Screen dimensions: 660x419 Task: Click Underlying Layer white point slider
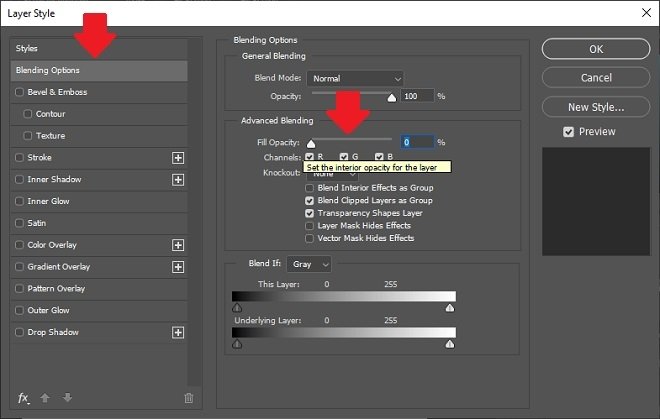click(450, 344)
